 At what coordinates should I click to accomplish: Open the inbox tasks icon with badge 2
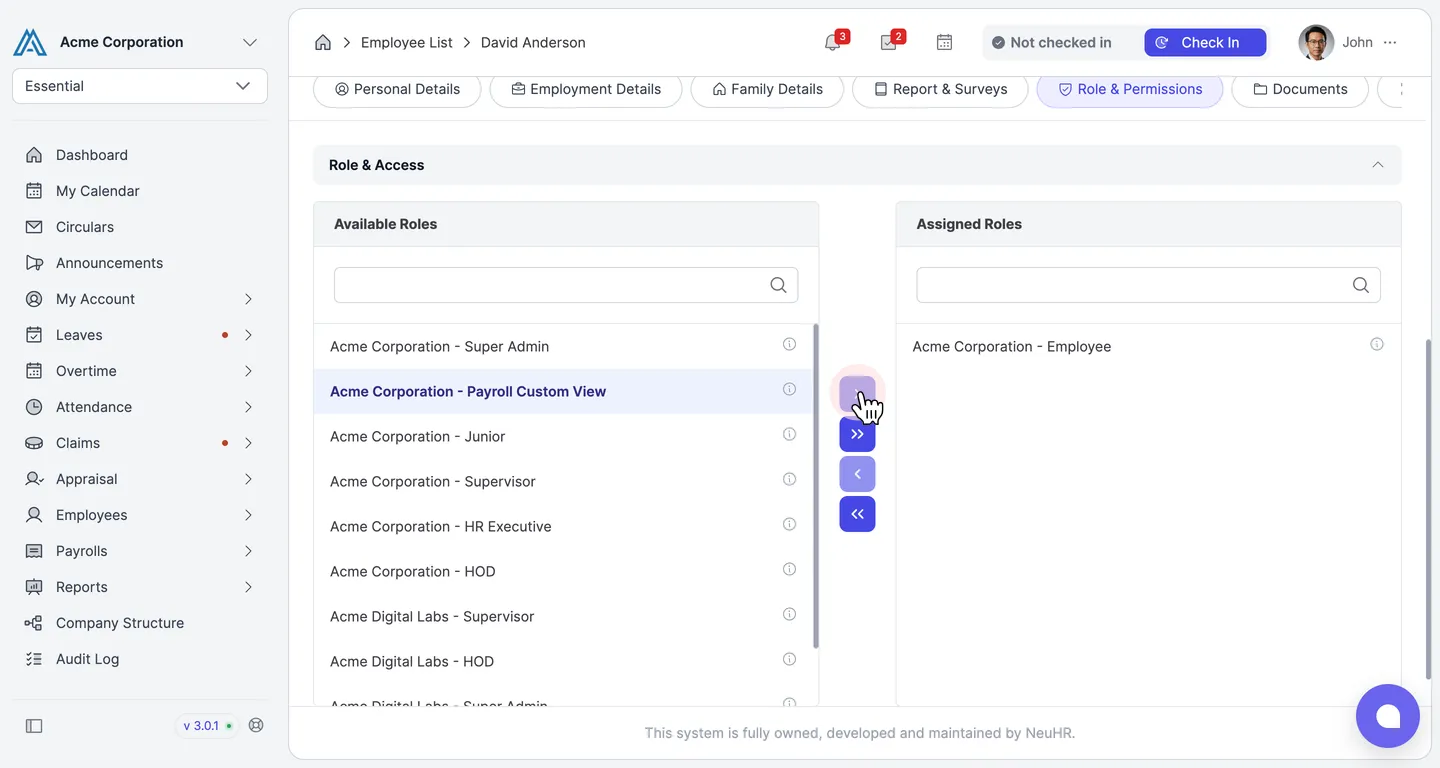click(888, 43)
